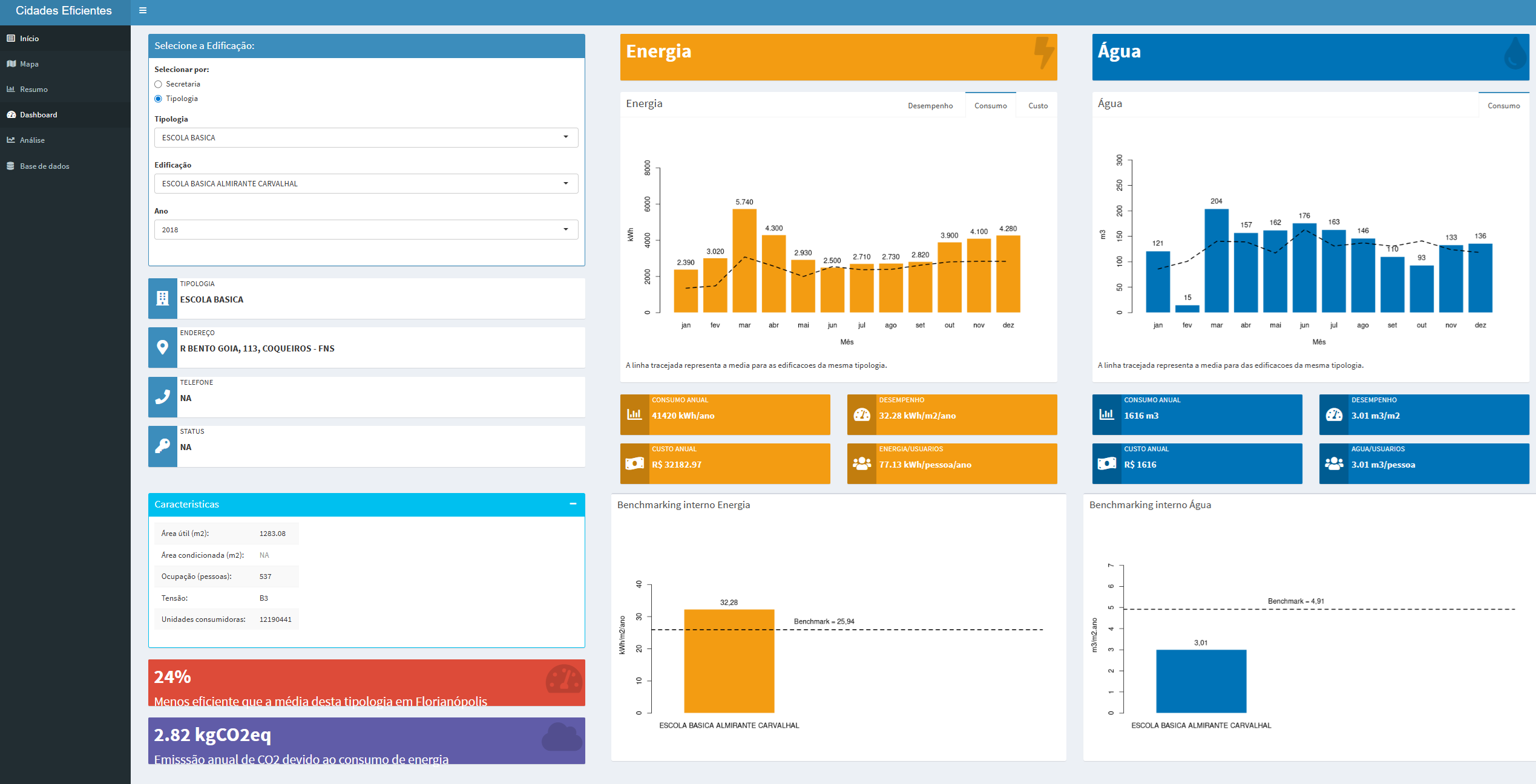Open the Mapa page in sidebar
Viewport: 1536px width, 784px height.
click(29, 64)
